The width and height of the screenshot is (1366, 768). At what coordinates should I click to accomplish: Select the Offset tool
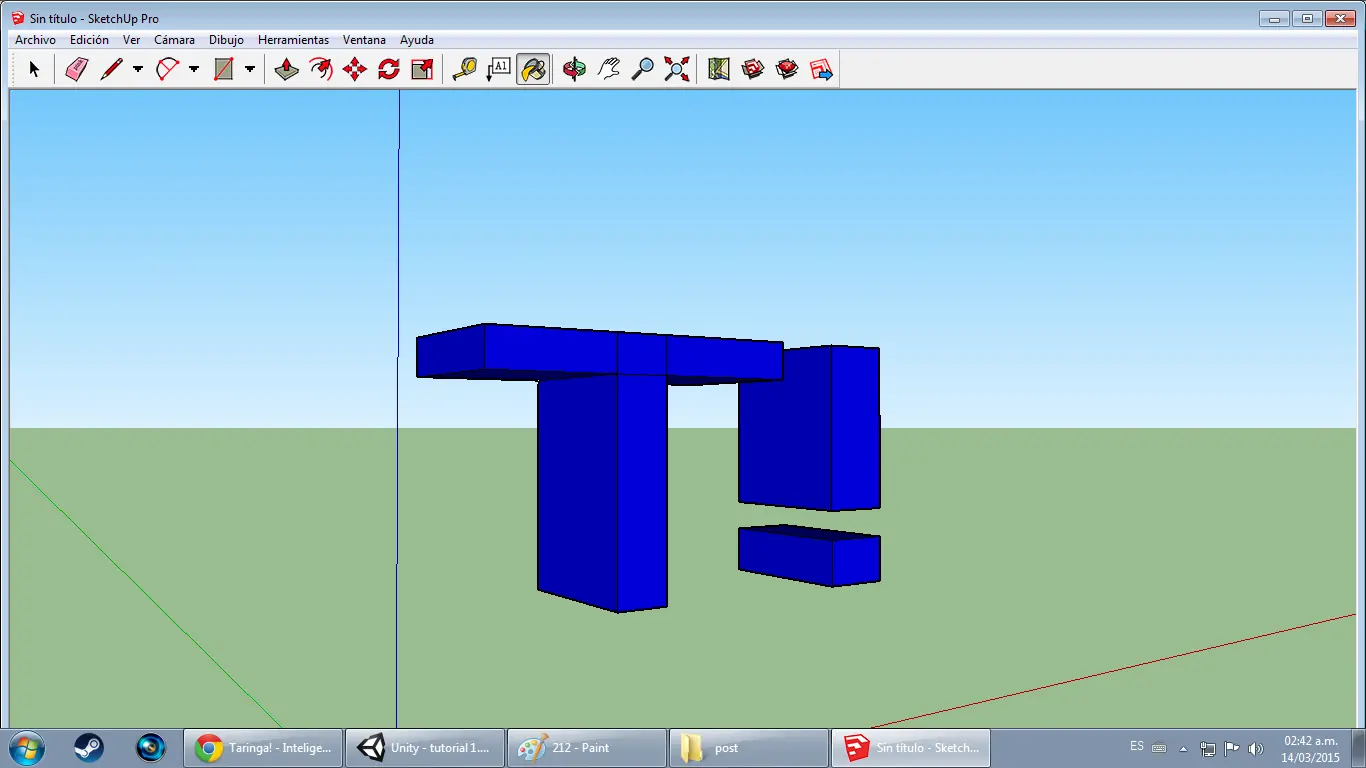click(321, 69)
